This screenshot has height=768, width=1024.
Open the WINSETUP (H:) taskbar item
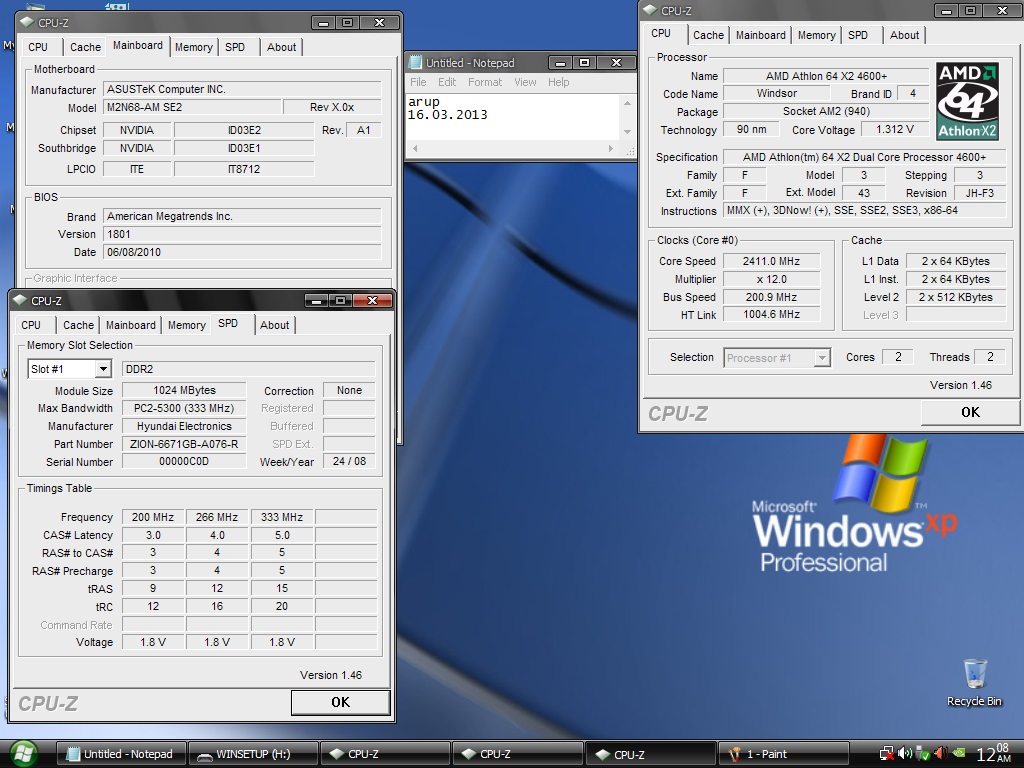[x=253, y=754]
